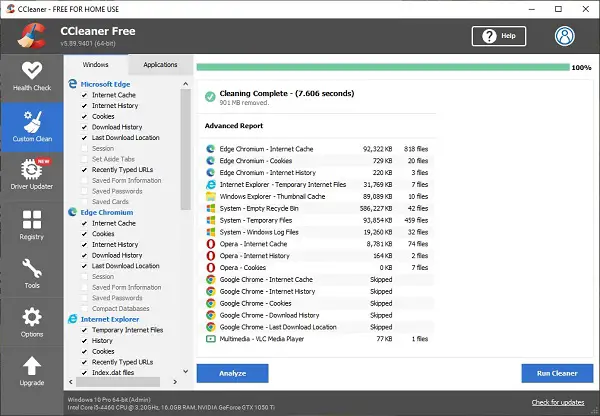This screenshot has height=416, width=600.
Task: Click the vertical scrollbar thumb in tree
Action: (x=186, y=149)
